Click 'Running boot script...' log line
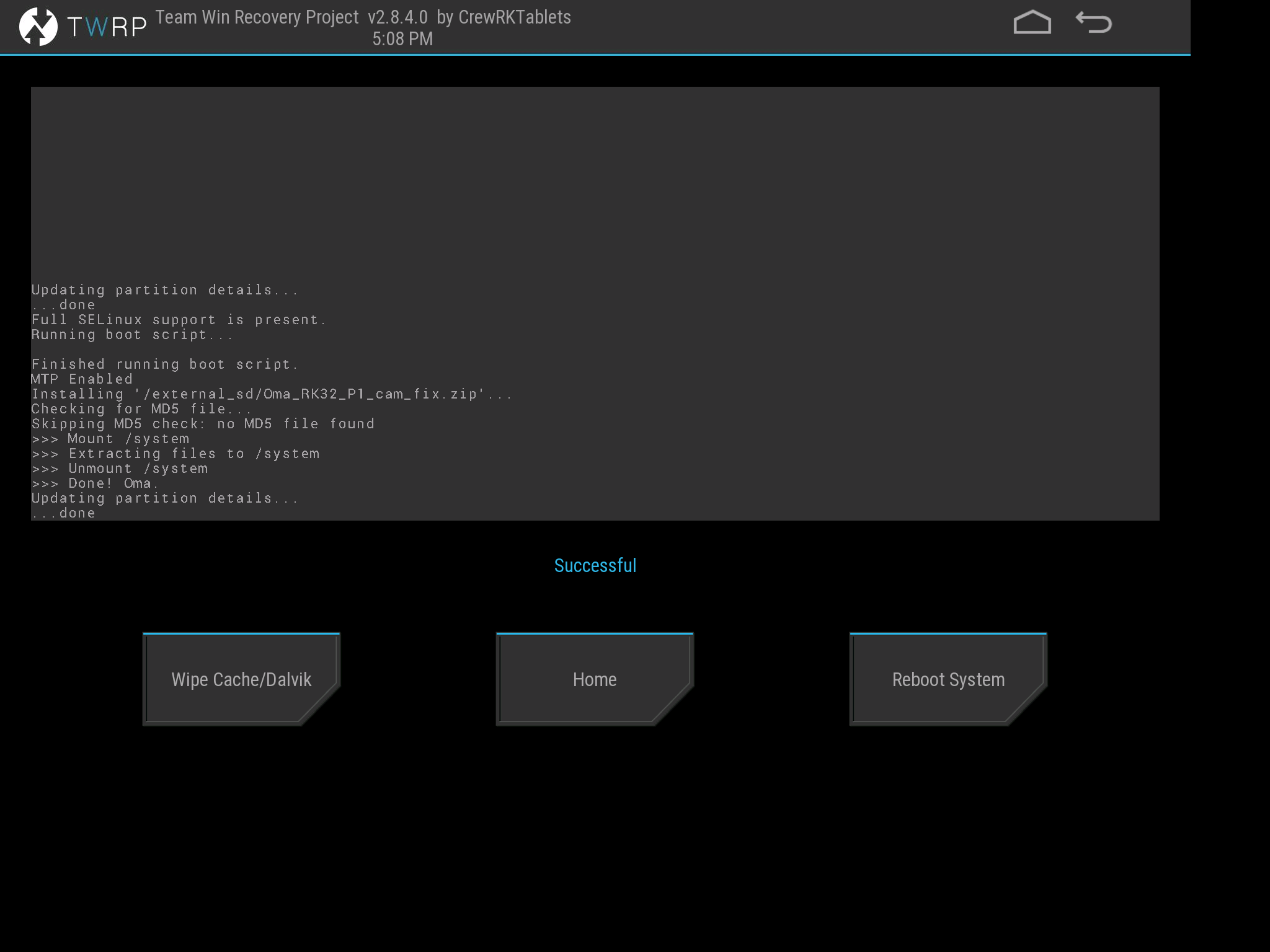 coord(132,335)
